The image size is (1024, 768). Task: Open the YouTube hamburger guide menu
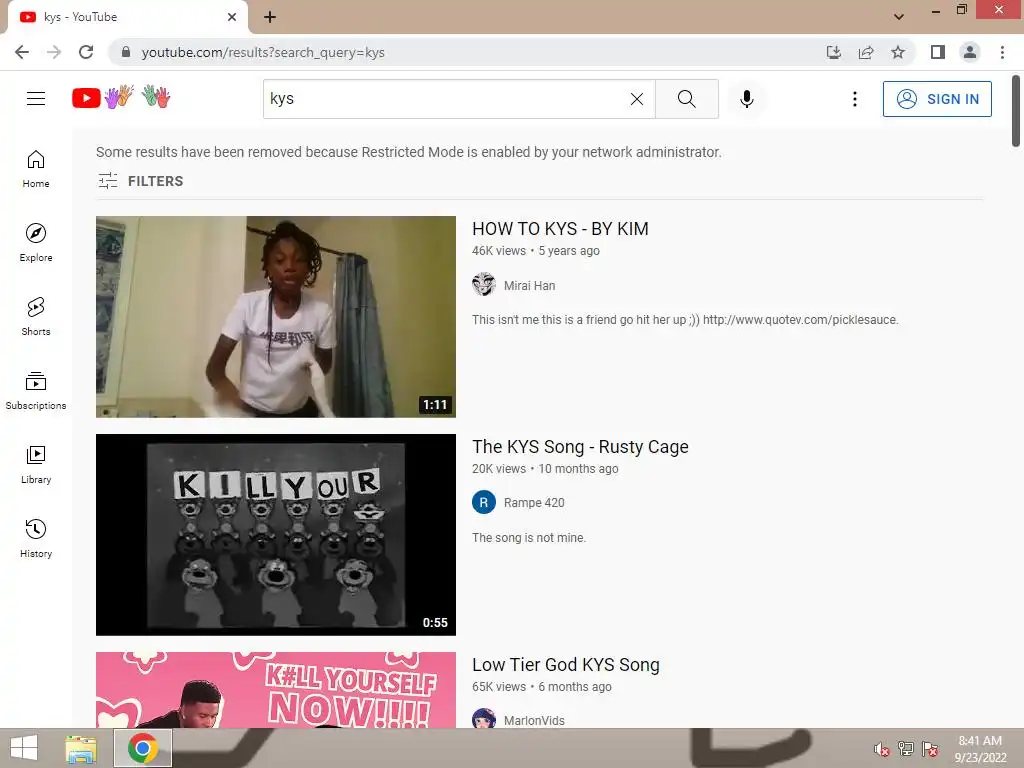(36, 99)
